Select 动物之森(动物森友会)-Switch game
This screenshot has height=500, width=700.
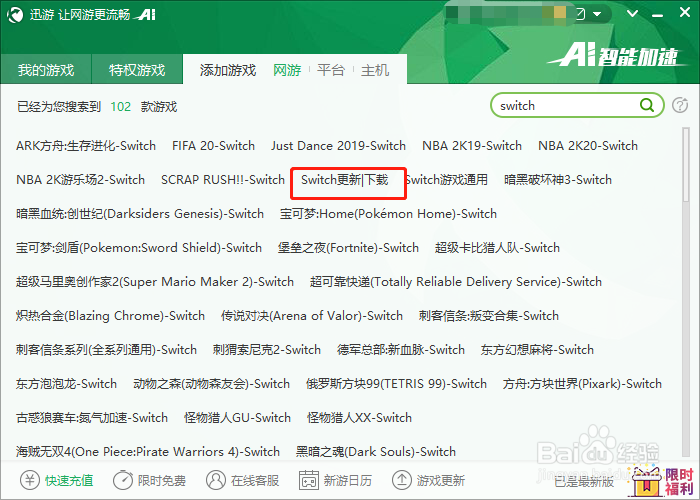[x=212, y=383]
